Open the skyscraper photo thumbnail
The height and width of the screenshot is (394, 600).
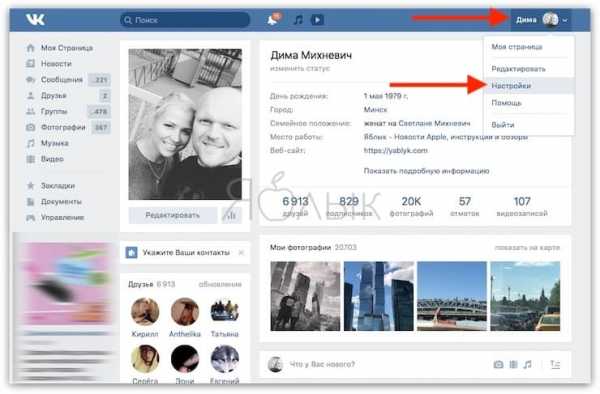point(379,296)
